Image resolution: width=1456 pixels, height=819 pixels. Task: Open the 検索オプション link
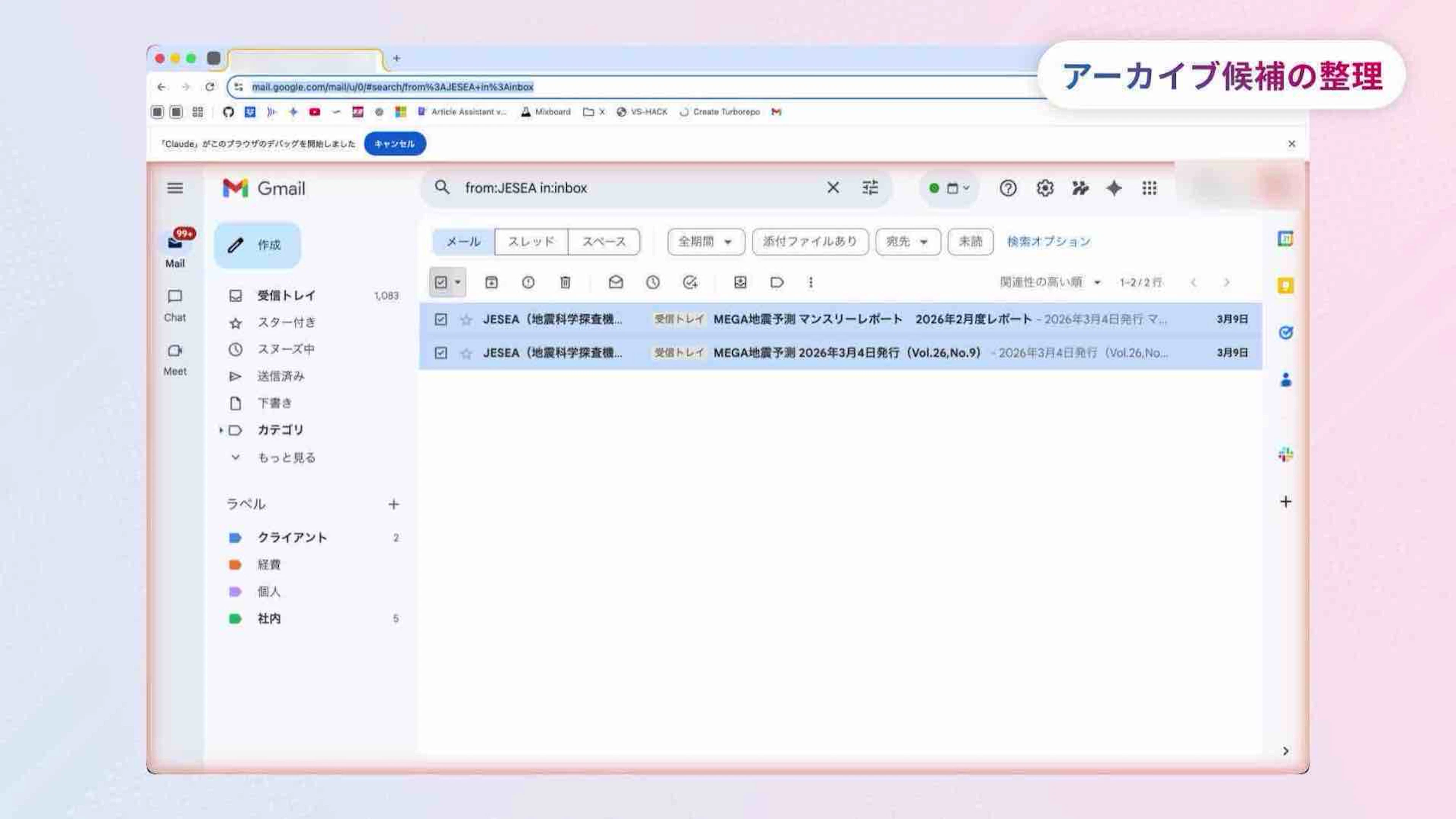click(1048, 242)
